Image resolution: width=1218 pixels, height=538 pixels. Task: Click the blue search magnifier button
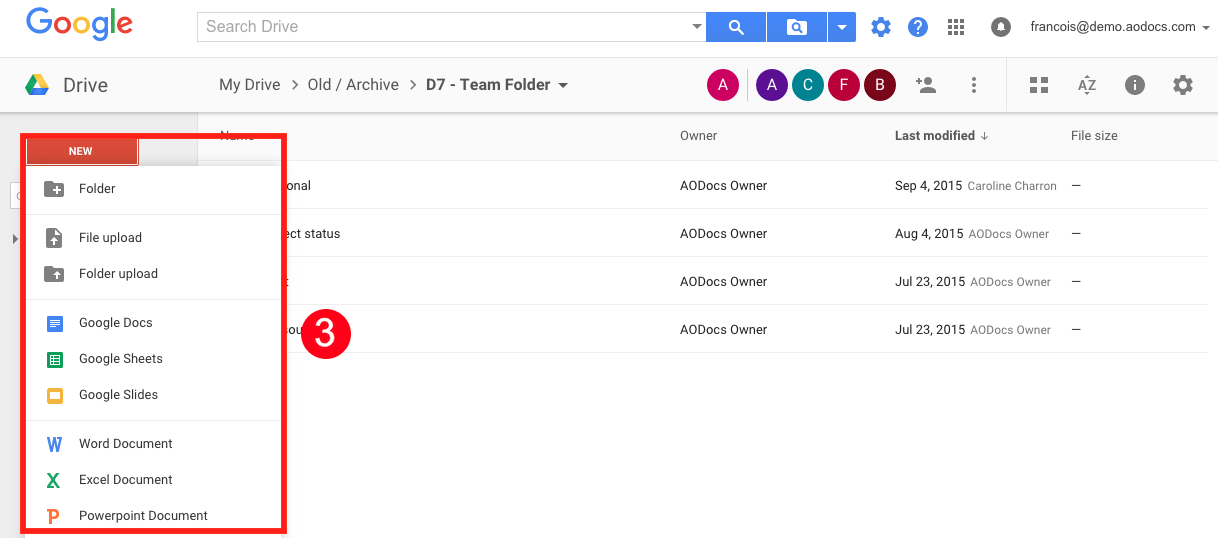736,27
